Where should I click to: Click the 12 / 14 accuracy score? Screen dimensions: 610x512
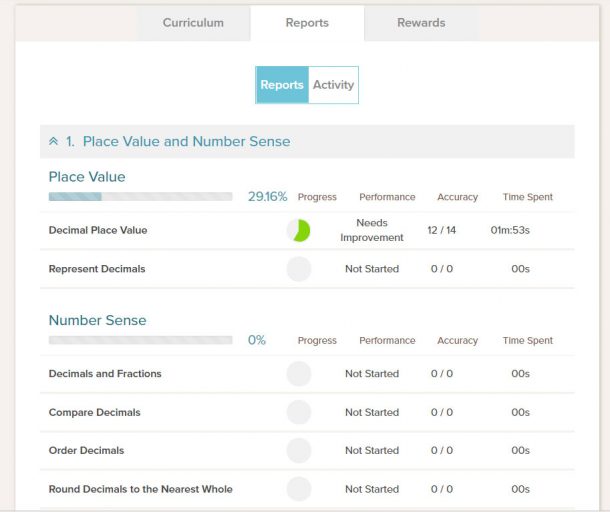point(441,230)
